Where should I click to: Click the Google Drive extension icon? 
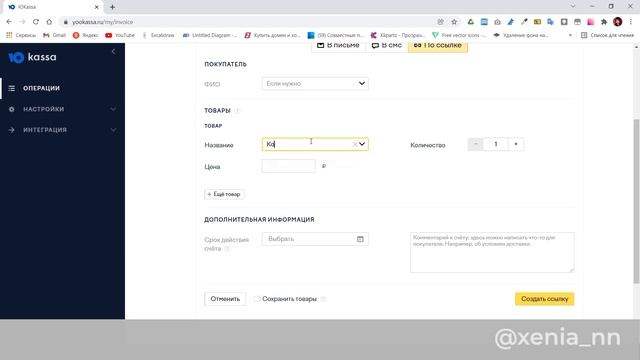pyautogui.click(x=471, y=22)
